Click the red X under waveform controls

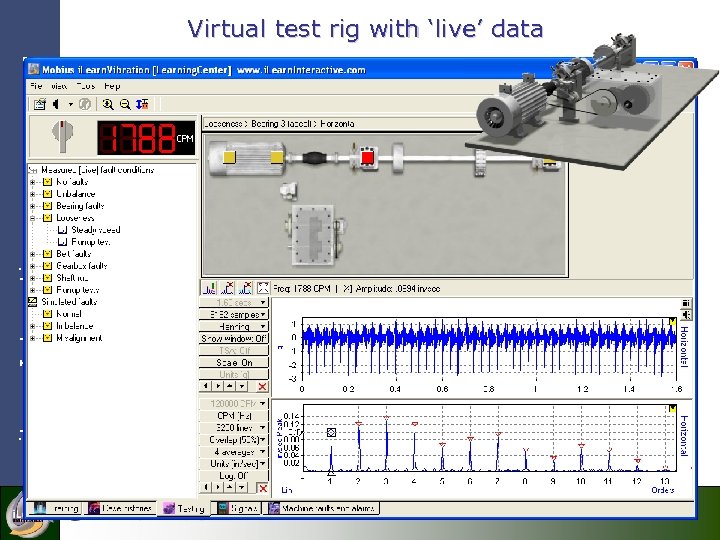(x=262, y=387)
